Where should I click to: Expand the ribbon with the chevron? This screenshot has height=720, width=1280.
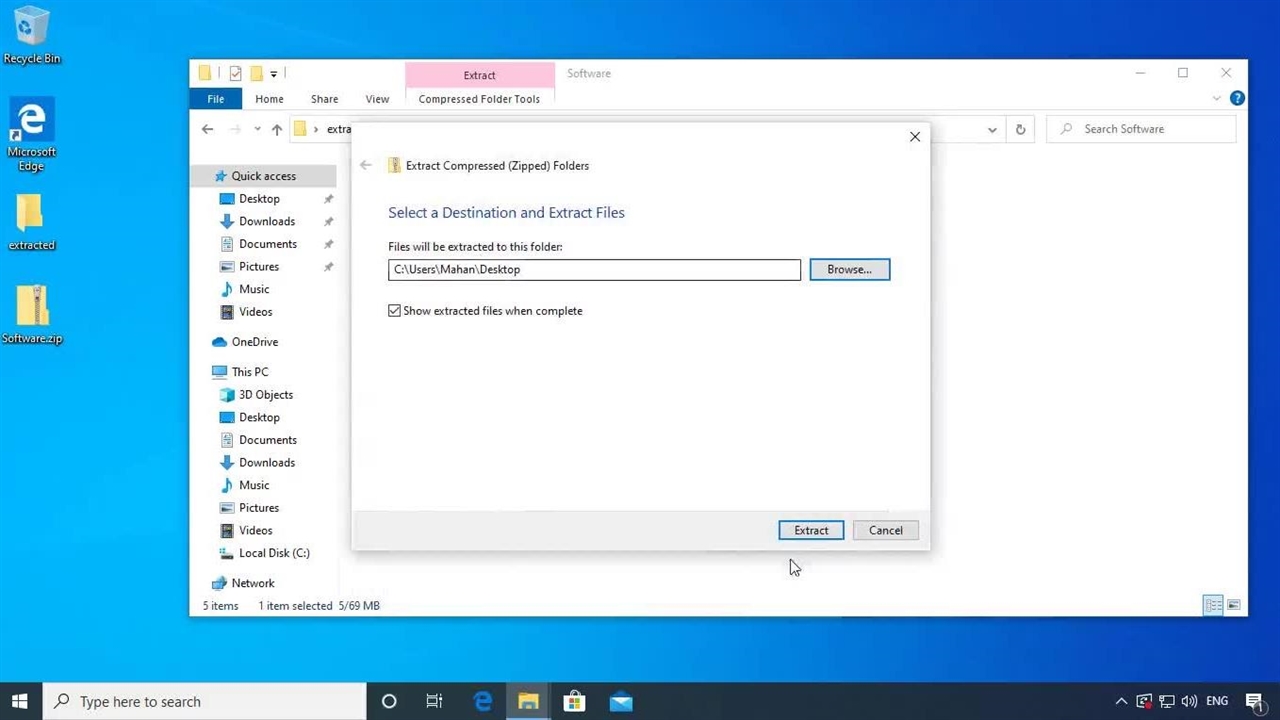tap(1217, 98)
